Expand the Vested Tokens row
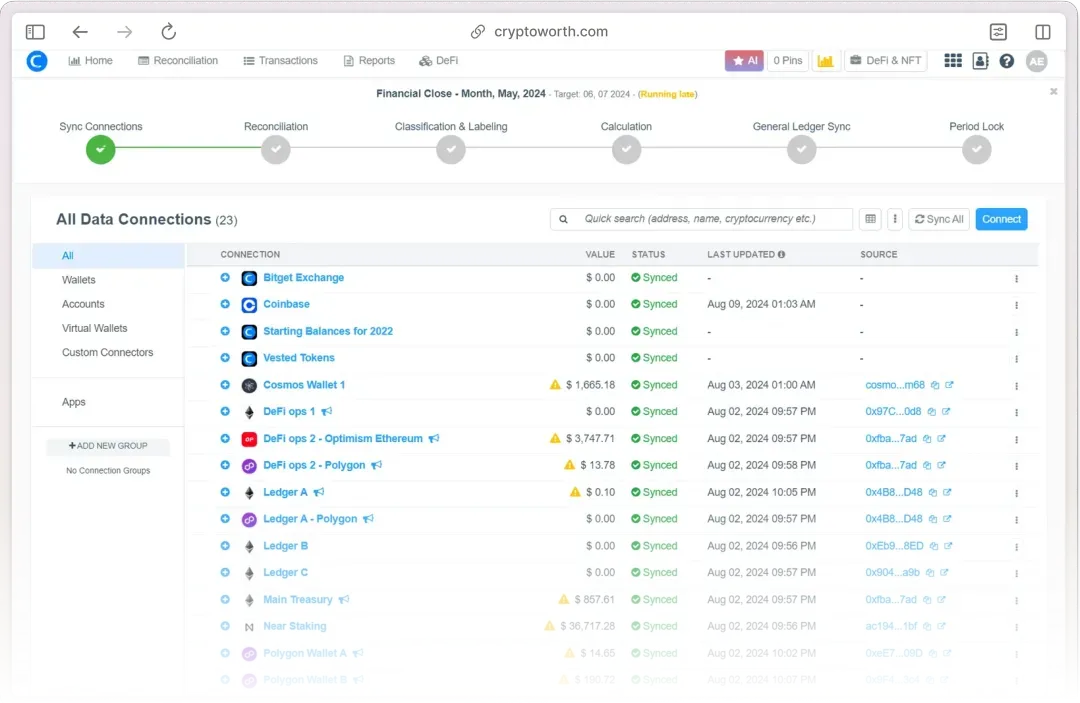This screenshot has width=1080, height=703. pyautogui.click(x=225, y=357)
